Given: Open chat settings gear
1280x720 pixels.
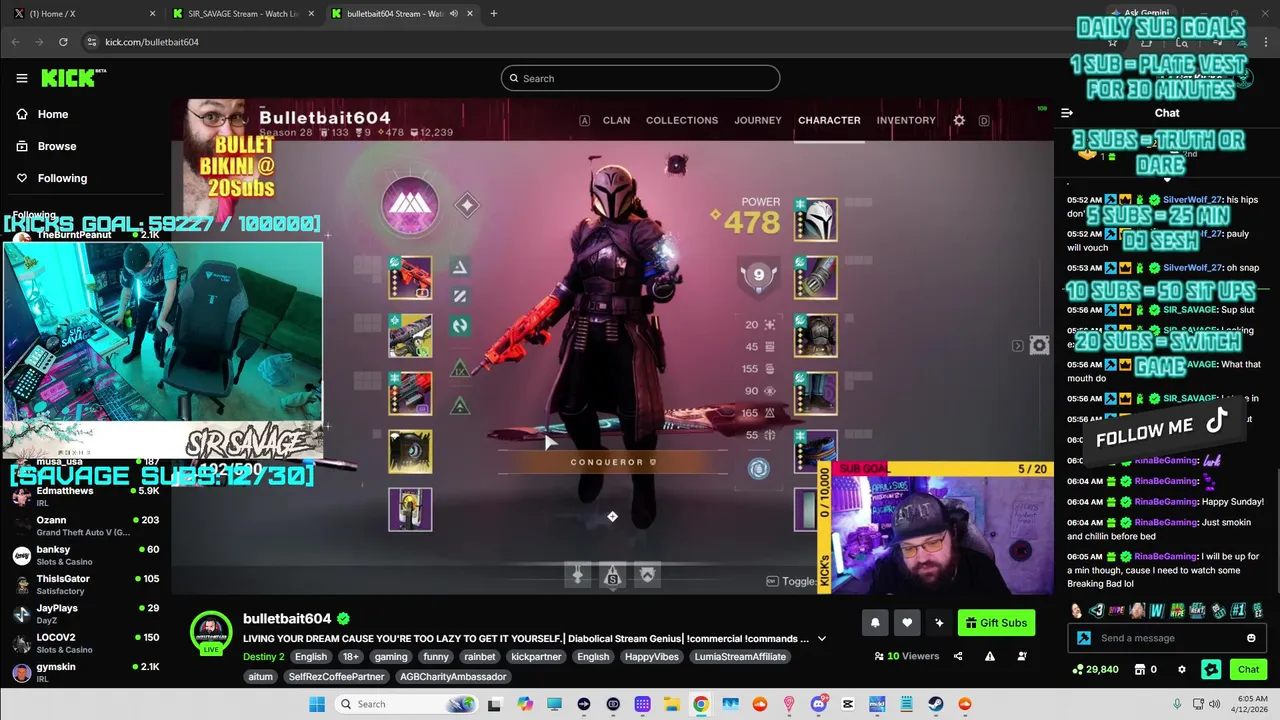Looking at the screenshot, I should tap(1182, 669).
